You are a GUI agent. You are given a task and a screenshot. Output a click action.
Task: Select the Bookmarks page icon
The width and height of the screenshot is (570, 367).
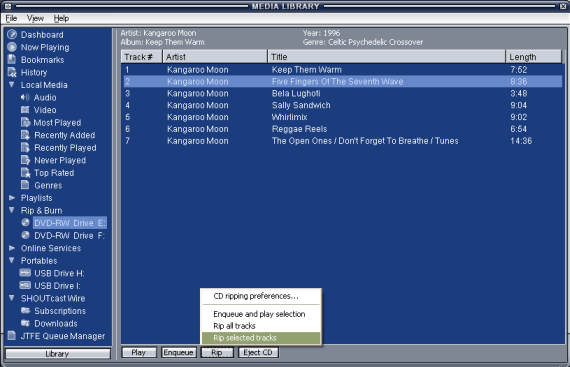point(12,59)
